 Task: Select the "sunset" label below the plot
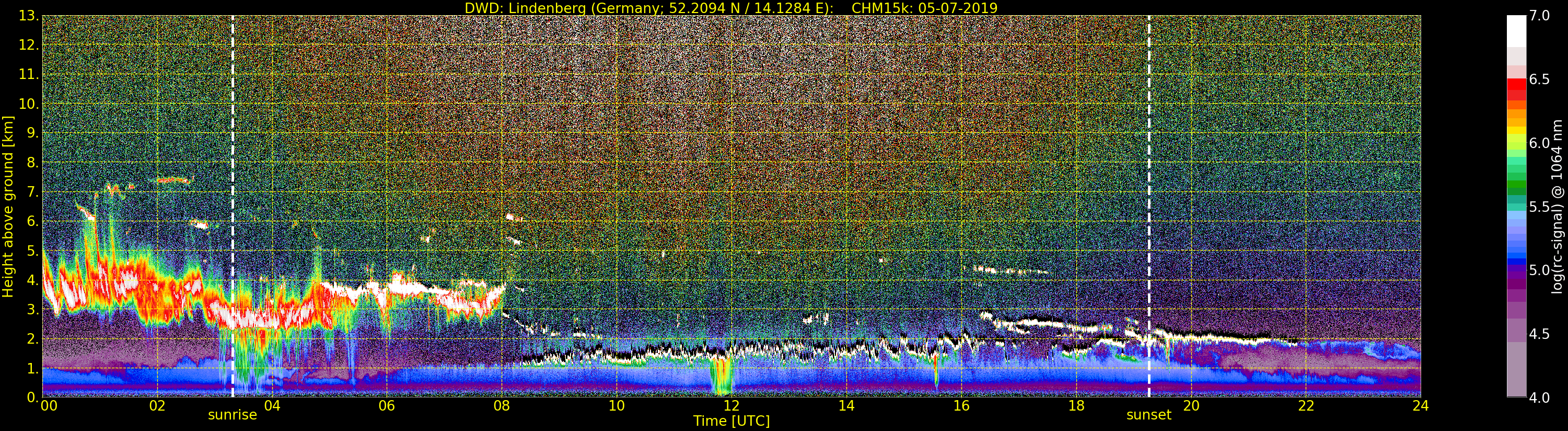click(x=1148, y=415)
